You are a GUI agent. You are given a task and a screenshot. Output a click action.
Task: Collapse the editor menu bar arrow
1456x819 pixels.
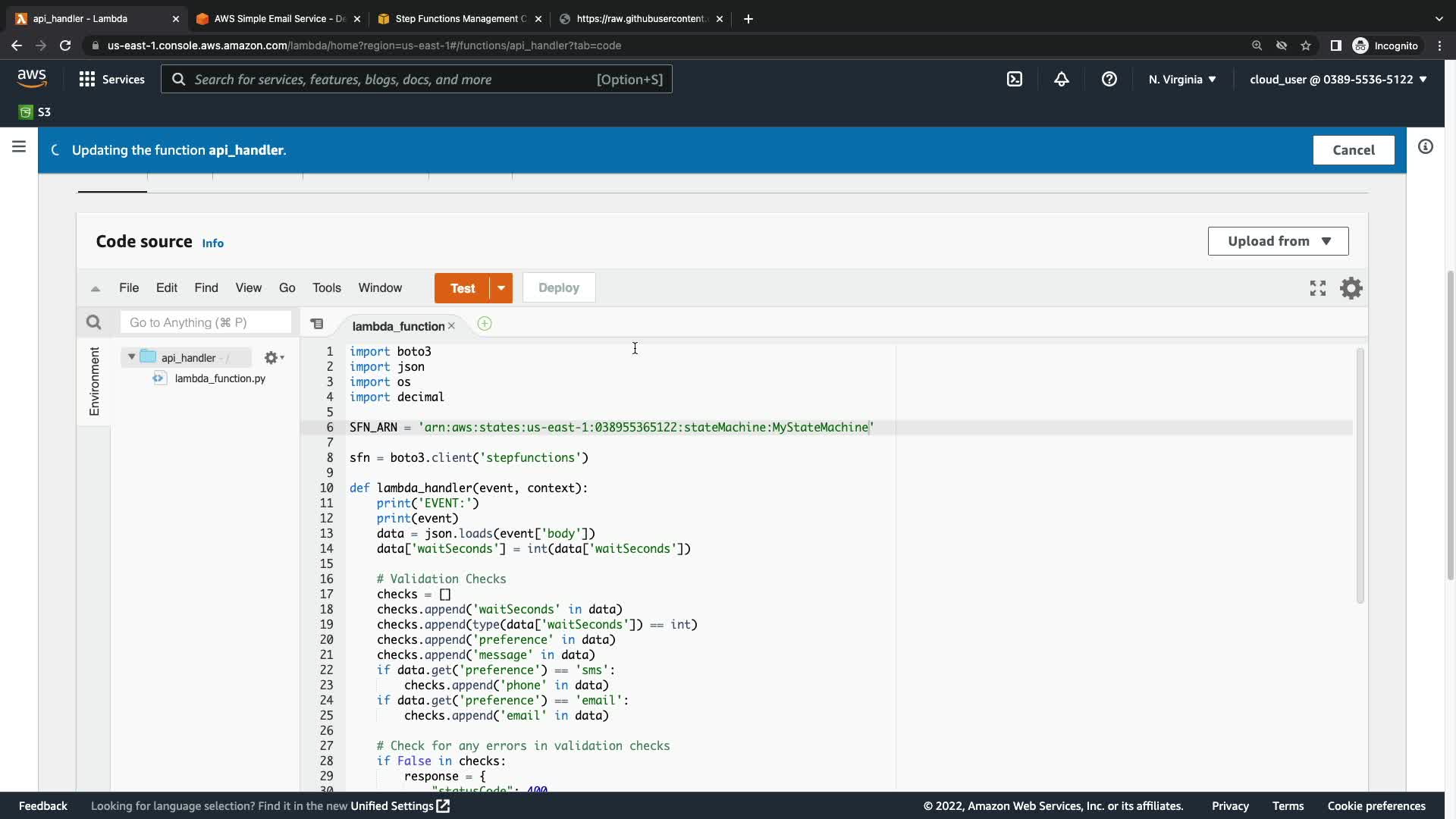pyautogui.click(x=96, y=288)
